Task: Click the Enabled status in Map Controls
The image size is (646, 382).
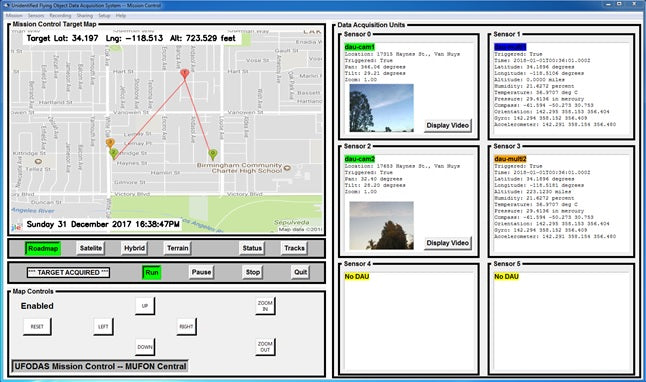Action: [x=37, y=306]
